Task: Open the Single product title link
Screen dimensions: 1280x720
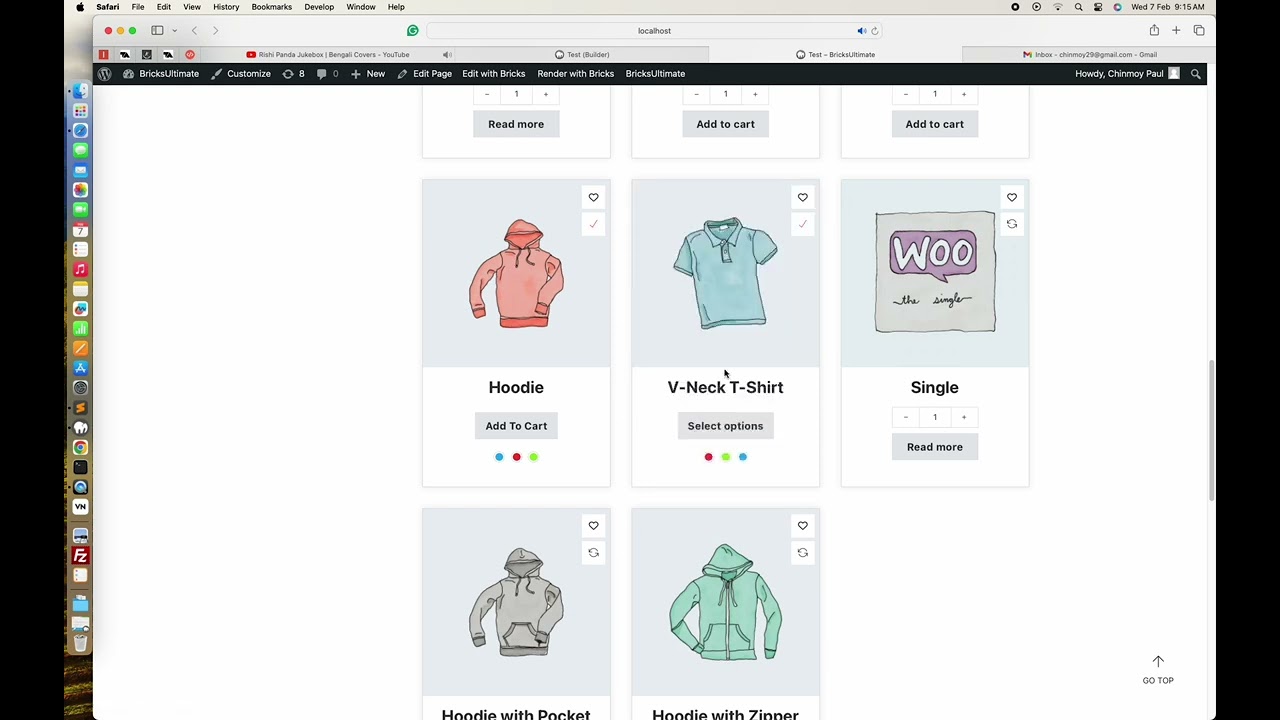Action: (934, 387)
